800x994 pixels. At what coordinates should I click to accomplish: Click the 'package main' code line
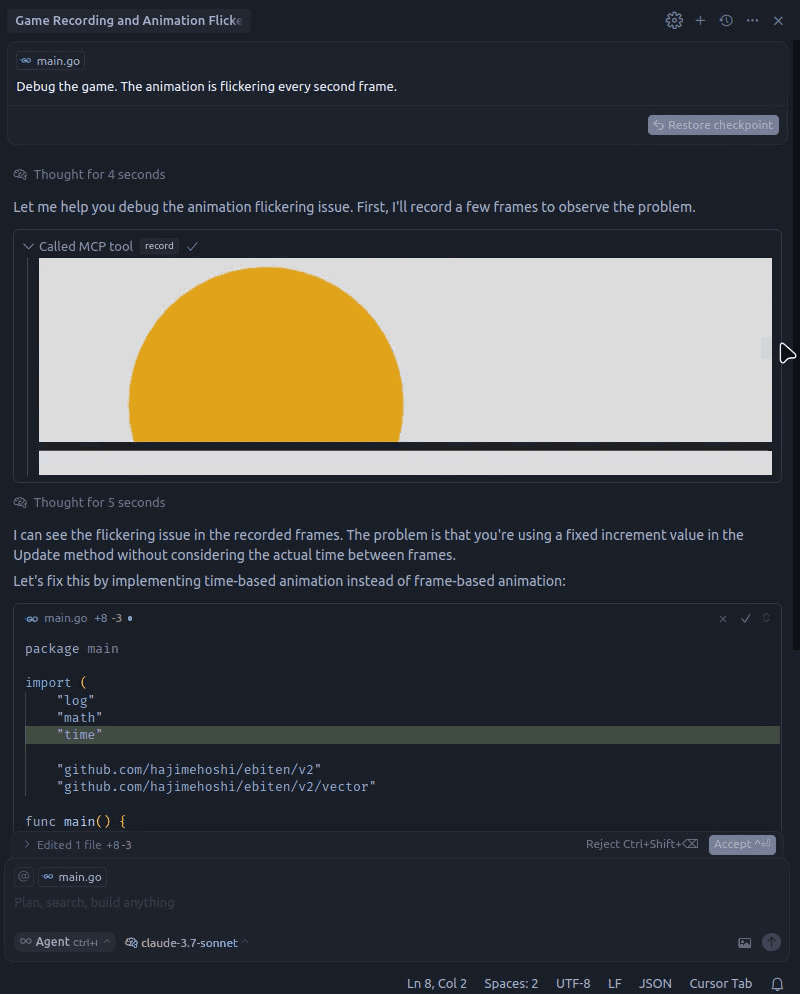tap(72, 649)
